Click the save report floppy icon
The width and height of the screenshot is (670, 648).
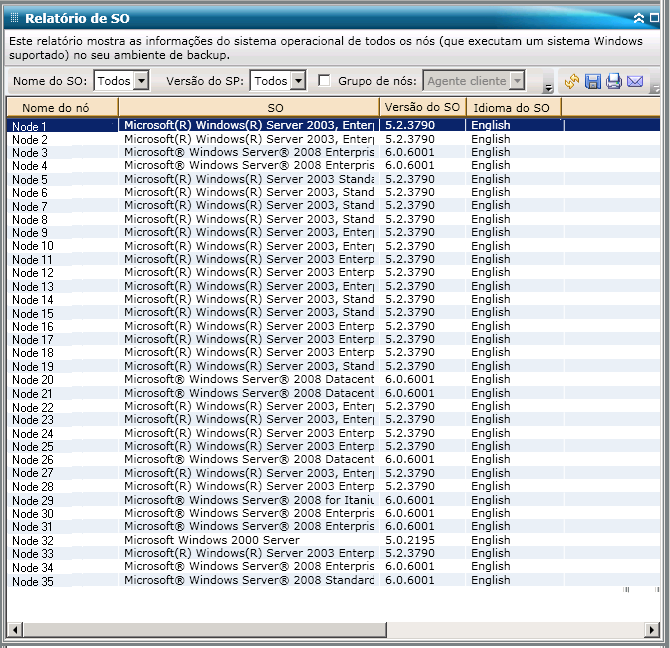tap(593, 81)
